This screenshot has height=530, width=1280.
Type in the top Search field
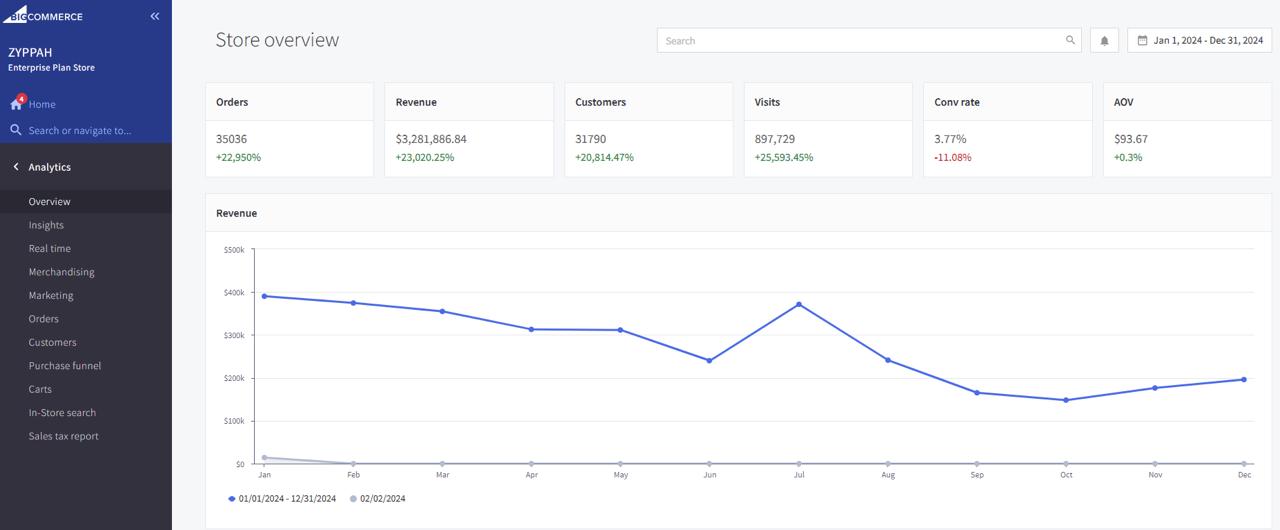click(868, 40)
